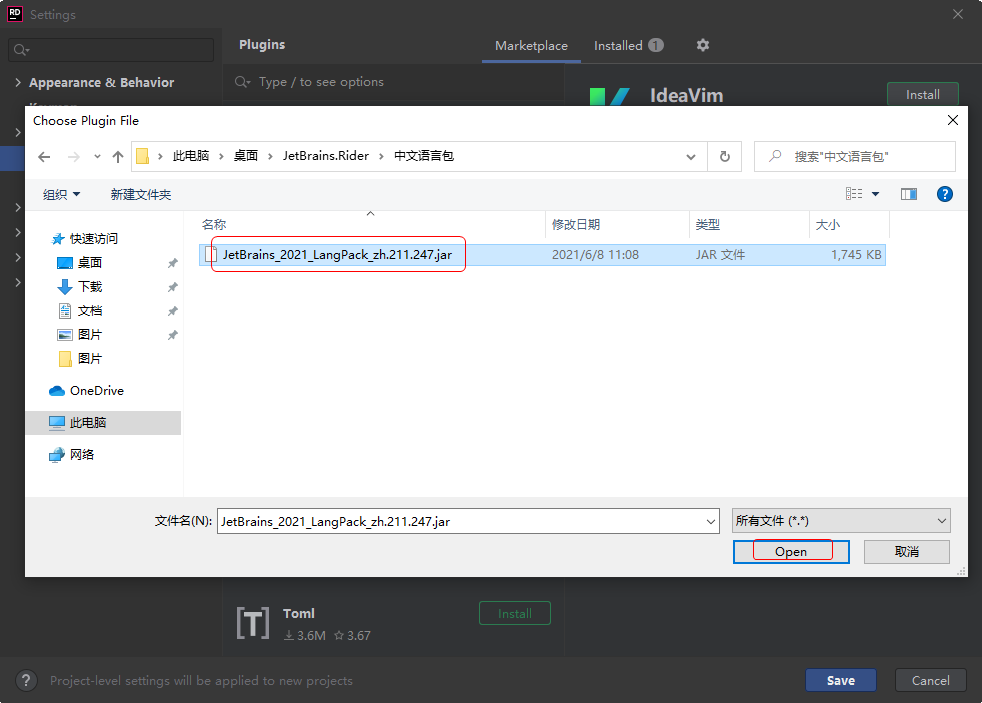Select 桌面 in the address breadcrumb
The width and height of the screenshot is (982, 703).
coord(246,156)
